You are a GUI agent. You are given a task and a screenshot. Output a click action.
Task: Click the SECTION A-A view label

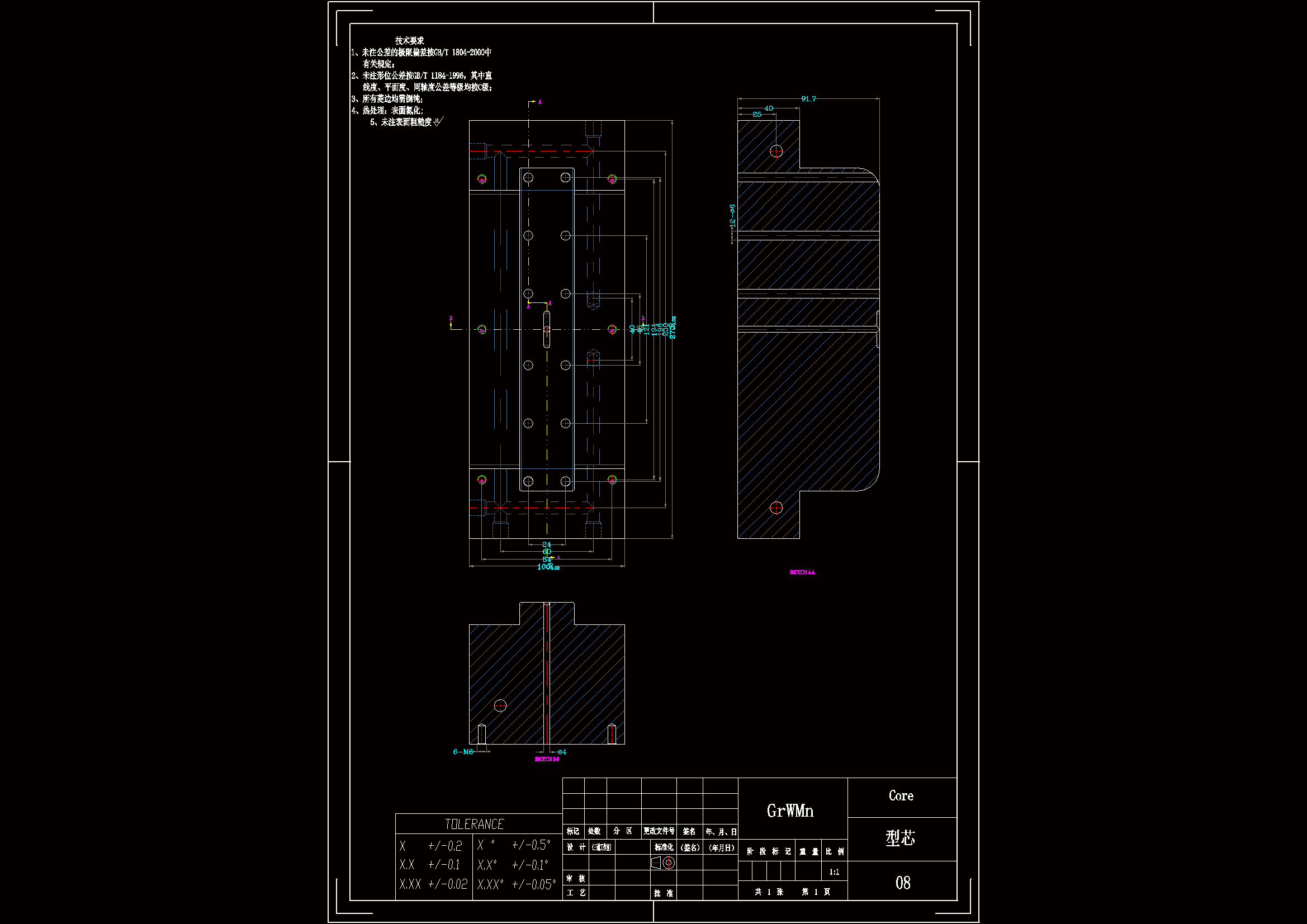coord(802,572)
